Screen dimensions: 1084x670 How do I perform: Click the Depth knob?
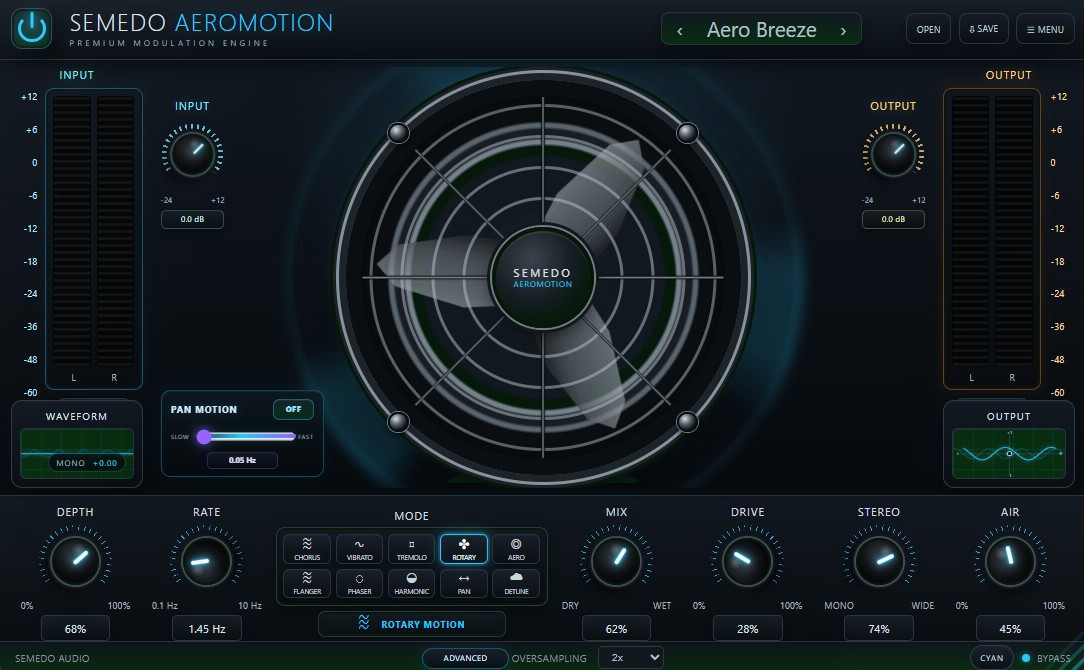point(75,560)
